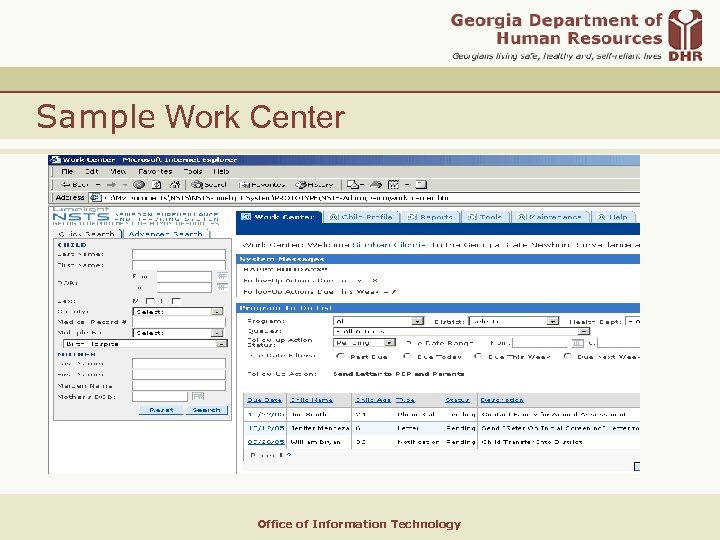Click the child Last Name field

pos(179,254)
